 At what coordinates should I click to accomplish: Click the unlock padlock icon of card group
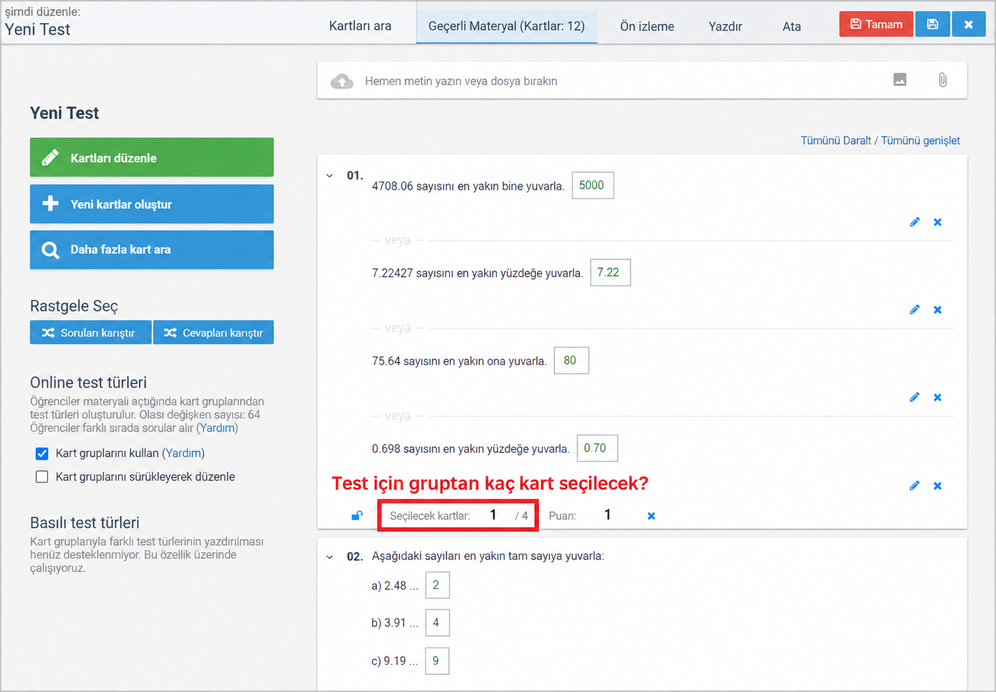coord(357,515)
